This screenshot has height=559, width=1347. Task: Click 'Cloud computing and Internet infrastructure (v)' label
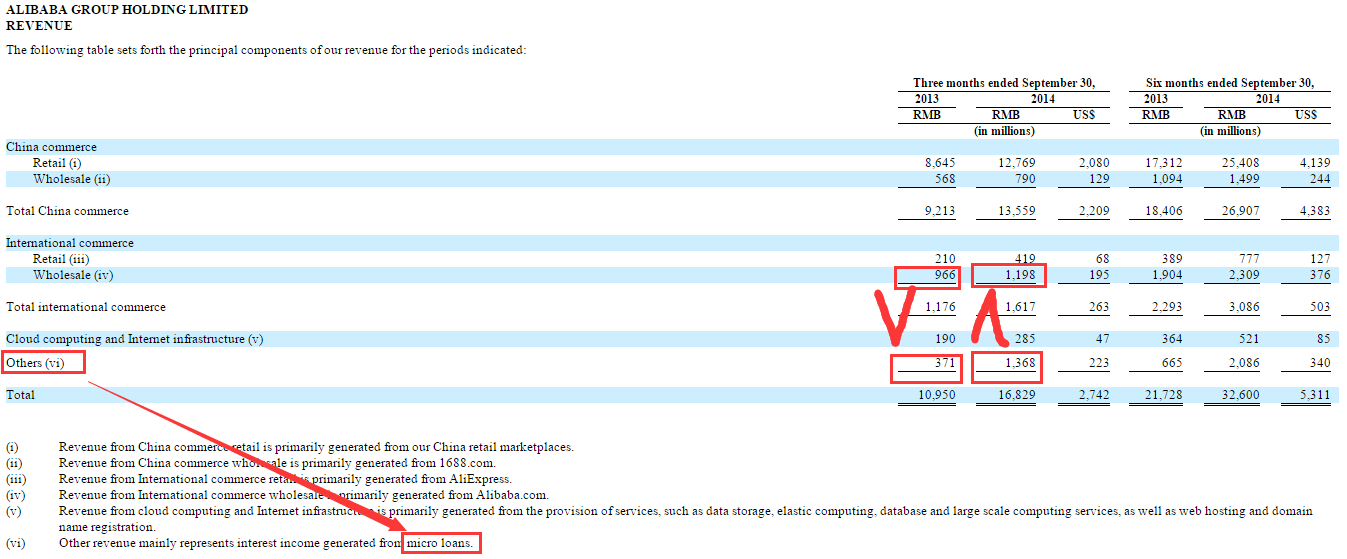134,339
